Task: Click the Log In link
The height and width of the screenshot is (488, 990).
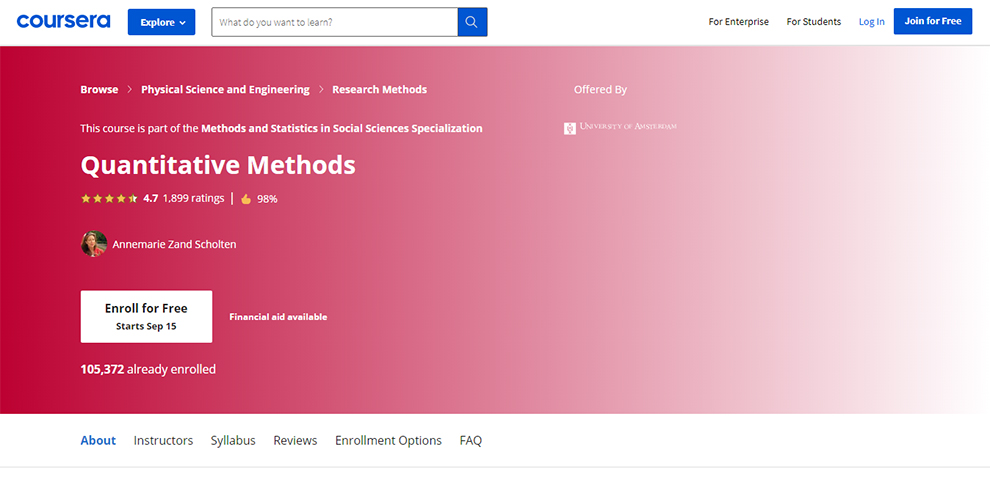Action: pos(871,21)
